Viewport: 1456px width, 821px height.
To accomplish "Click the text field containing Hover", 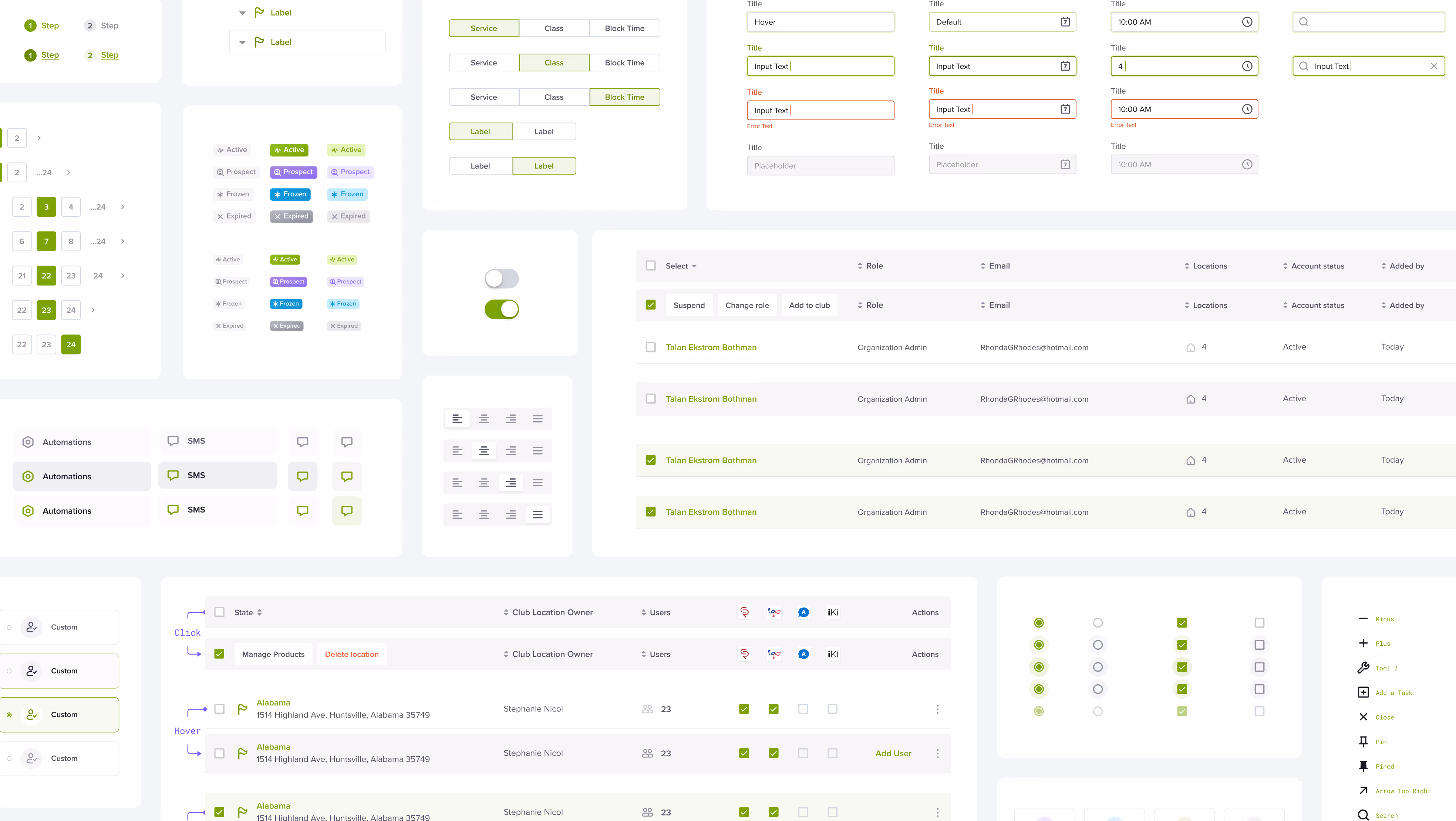I will pyautogui.click(x=820, y=22).
